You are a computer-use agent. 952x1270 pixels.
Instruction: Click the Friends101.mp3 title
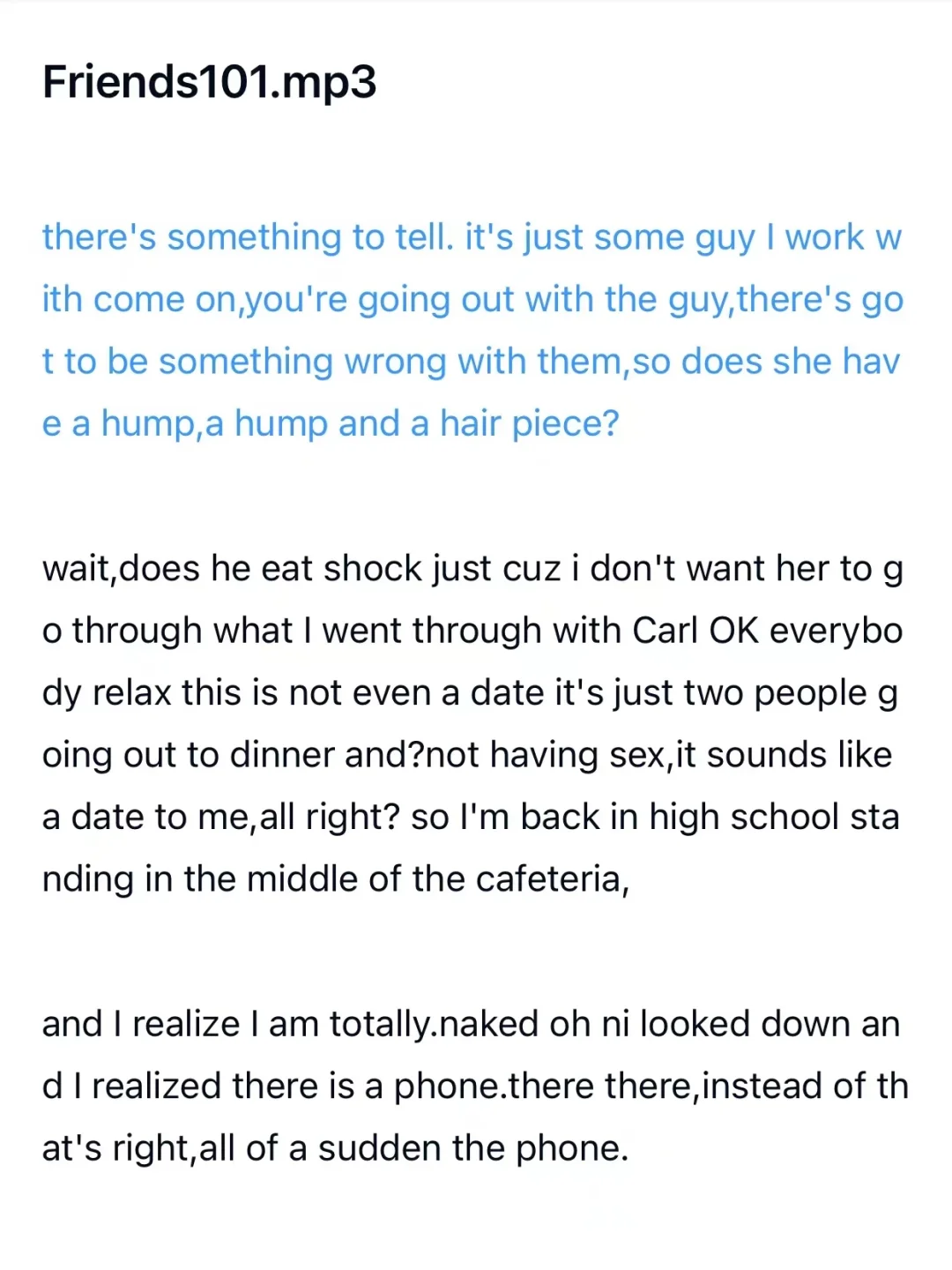click(x=210, y=82)
